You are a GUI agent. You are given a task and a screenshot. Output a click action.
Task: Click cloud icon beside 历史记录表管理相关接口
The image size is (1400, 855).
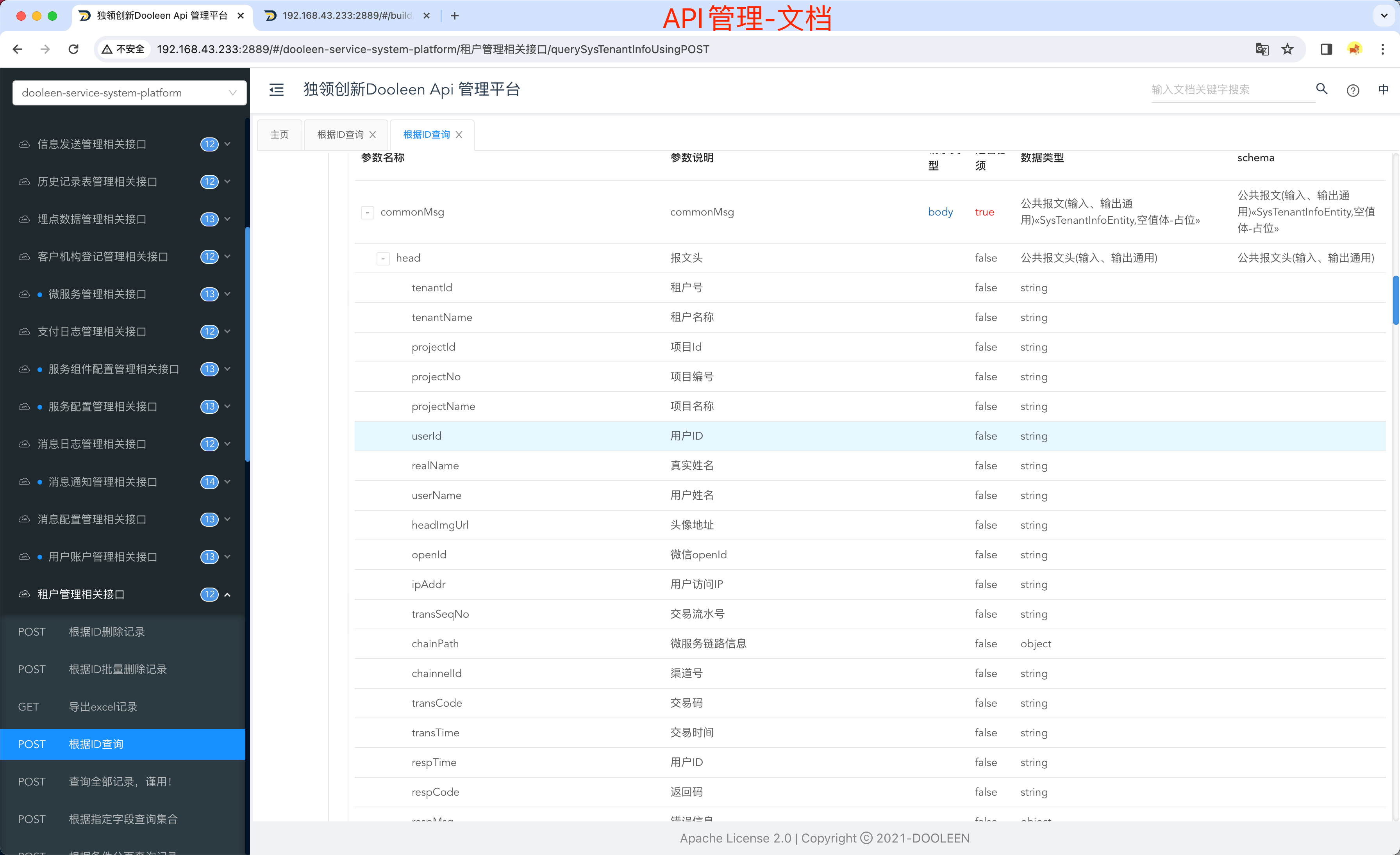coord(24,182)
